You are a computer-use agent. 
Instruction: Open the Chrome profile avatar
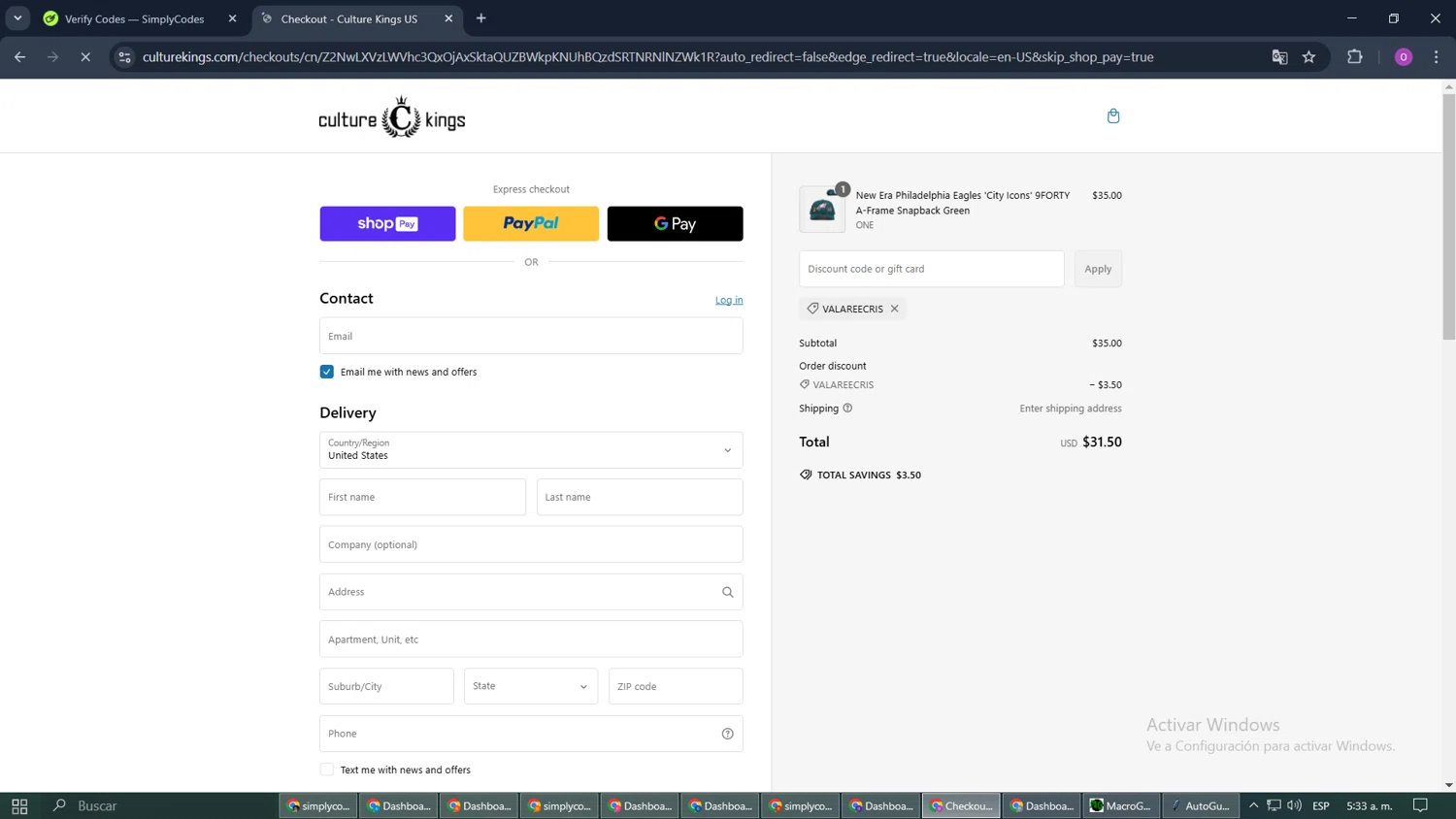point(1404,57)
